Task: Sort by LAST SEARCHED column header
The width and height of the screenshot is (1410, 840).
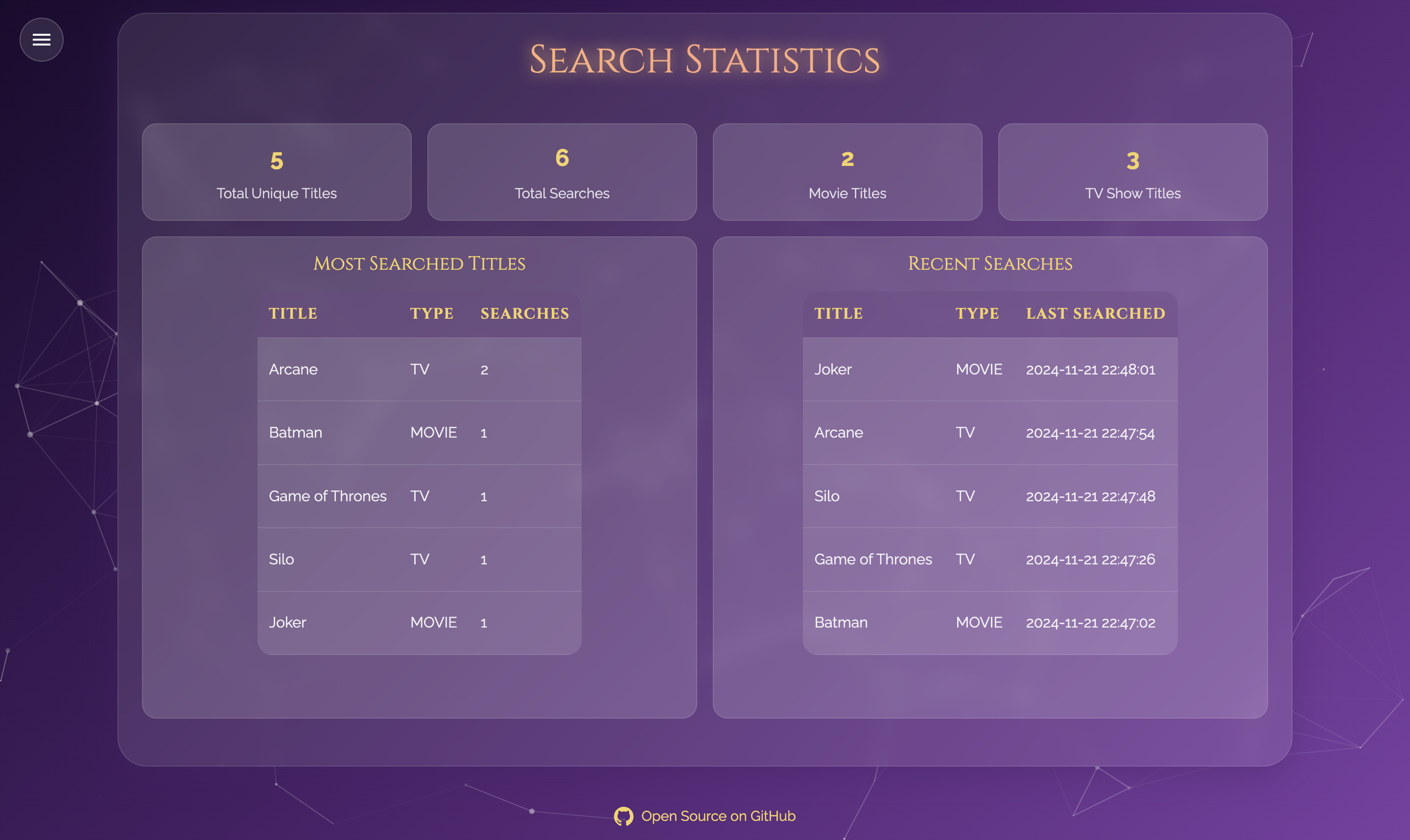Action: (1095, 313)
